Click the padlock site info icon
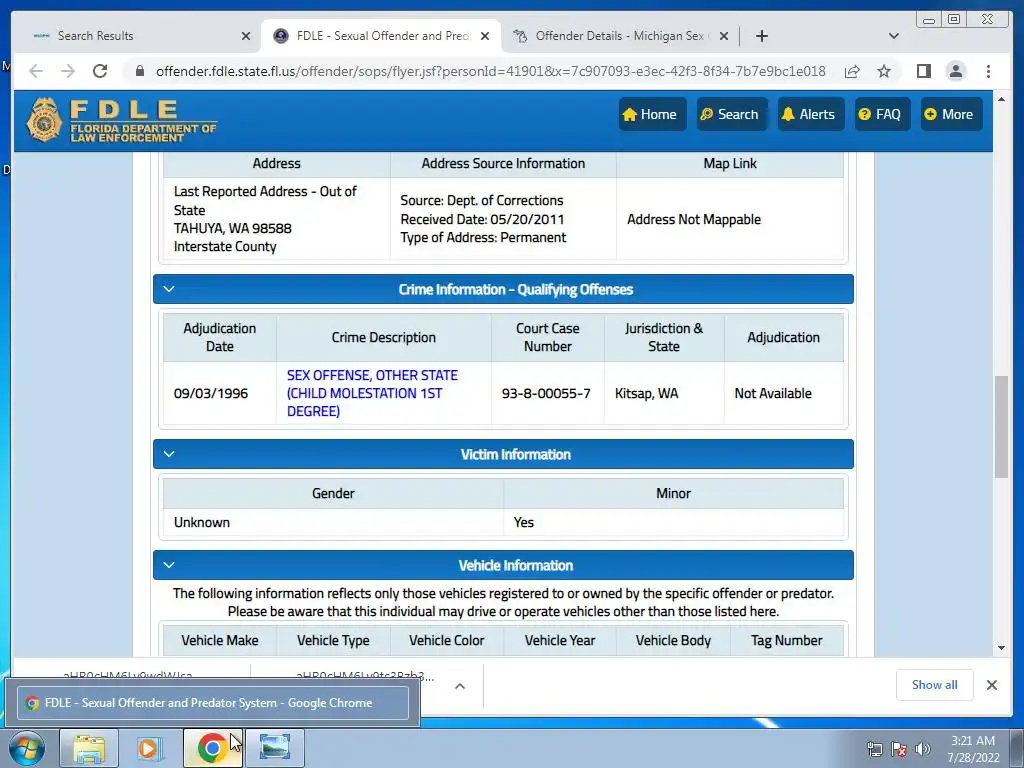1024x768 pixels. [x=140, y=71]
